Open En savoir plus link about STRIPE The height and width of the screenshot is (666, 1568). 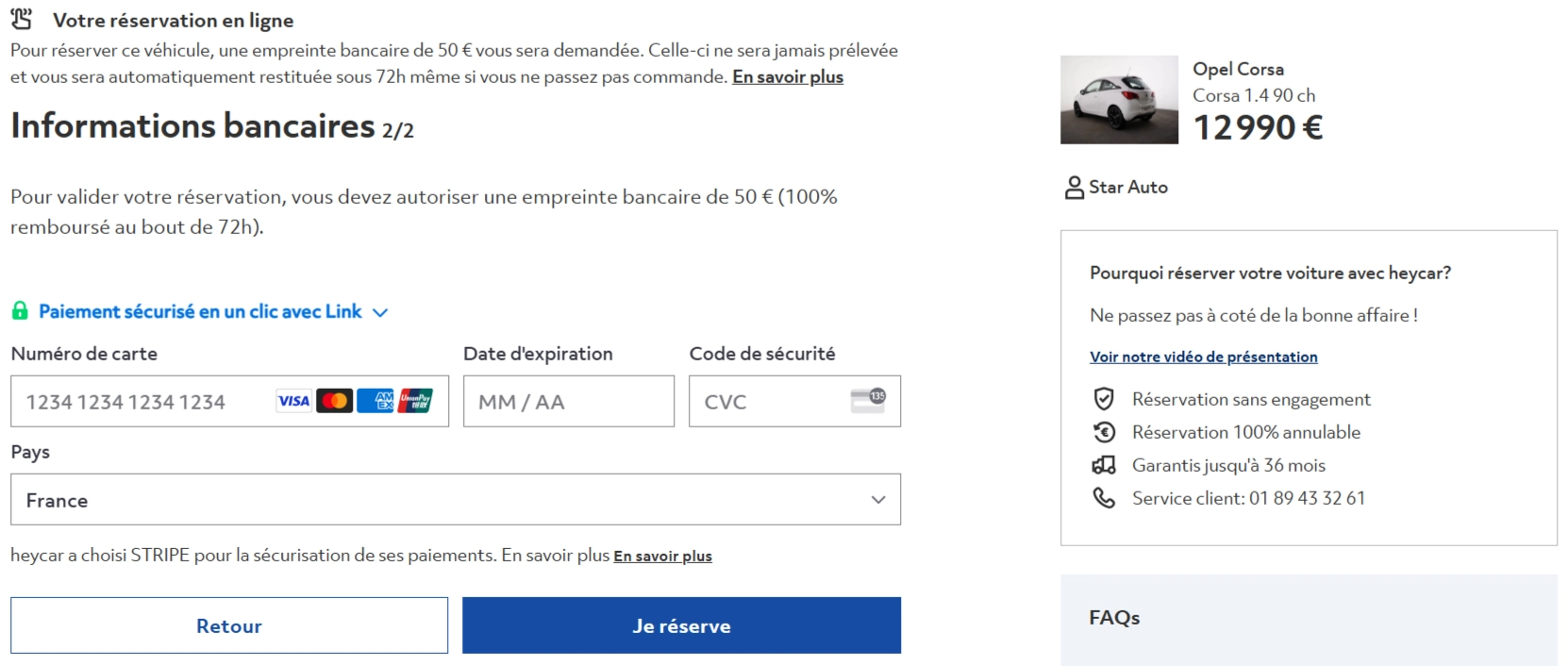coord(662,557)
